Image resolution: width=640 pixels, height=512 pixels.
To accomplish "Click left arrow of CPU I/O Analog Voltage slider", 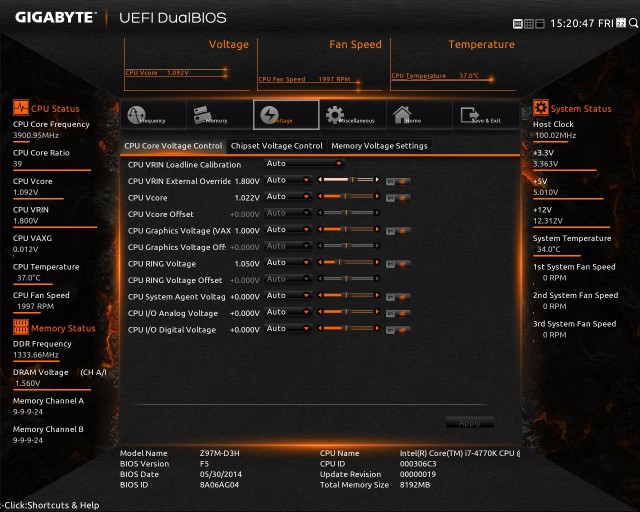I will (x=320, y=312).
